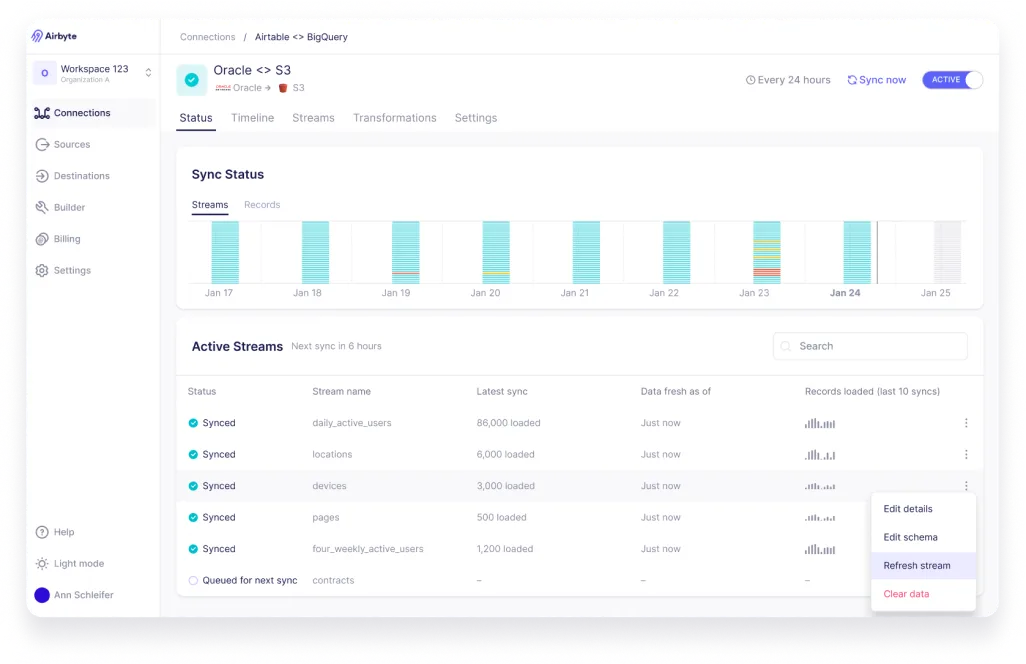Click records sparkline for daily_active_users
1026x664 pixels.
[820, 423]
